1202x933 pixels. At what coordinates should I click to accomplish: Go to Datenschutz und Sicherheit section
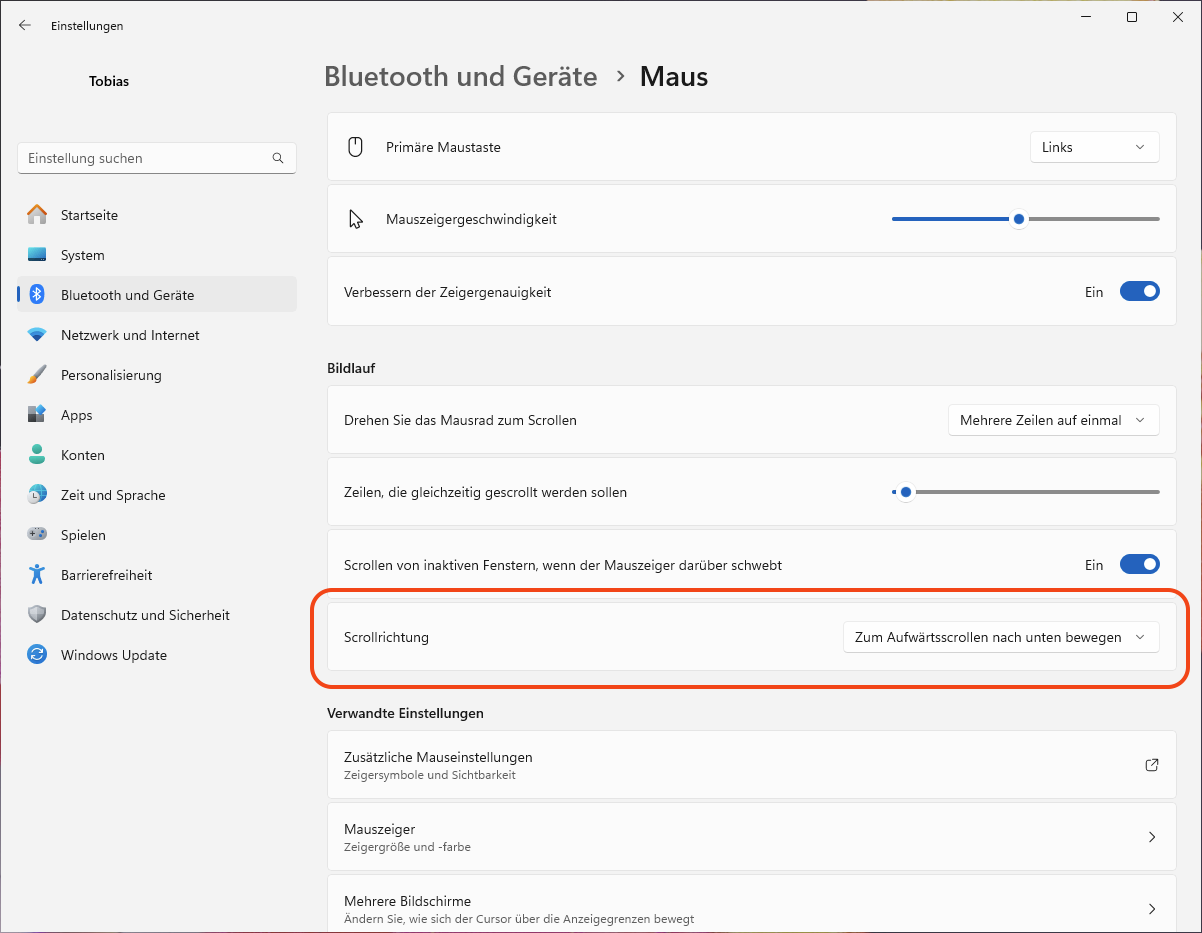145,615
